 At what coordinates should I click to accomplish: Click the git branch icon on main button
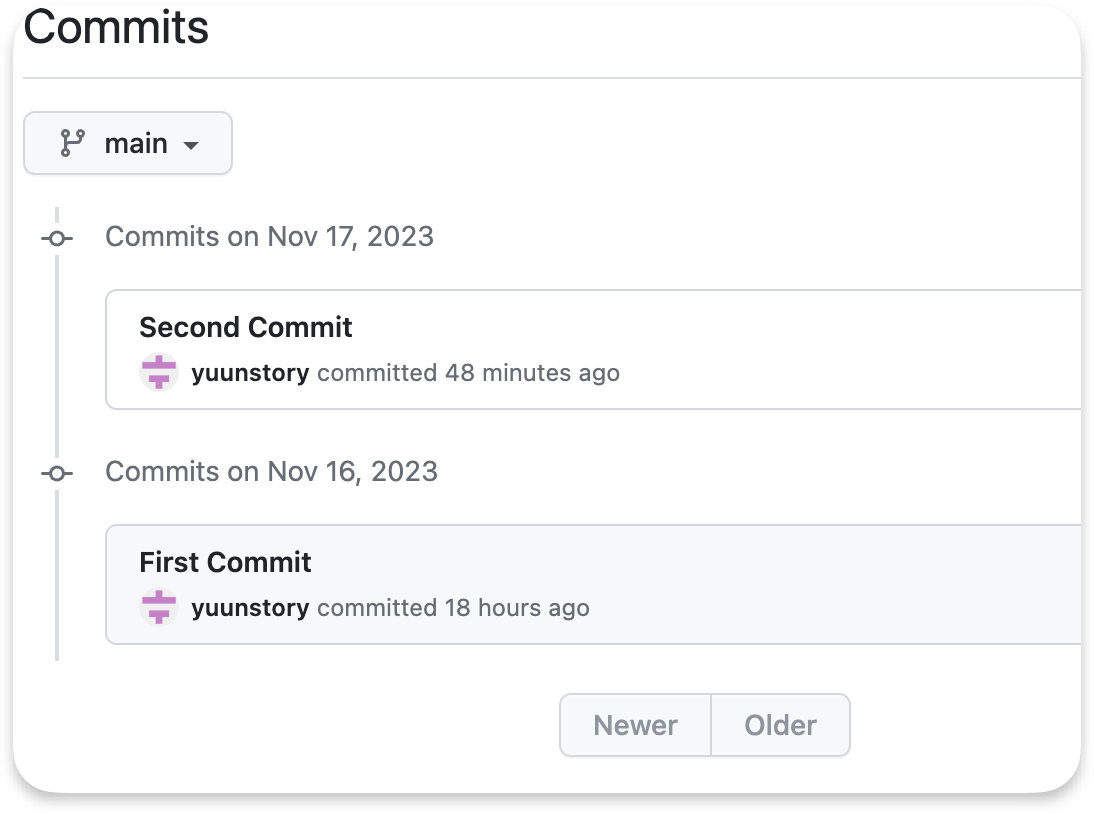coord(72,143)
